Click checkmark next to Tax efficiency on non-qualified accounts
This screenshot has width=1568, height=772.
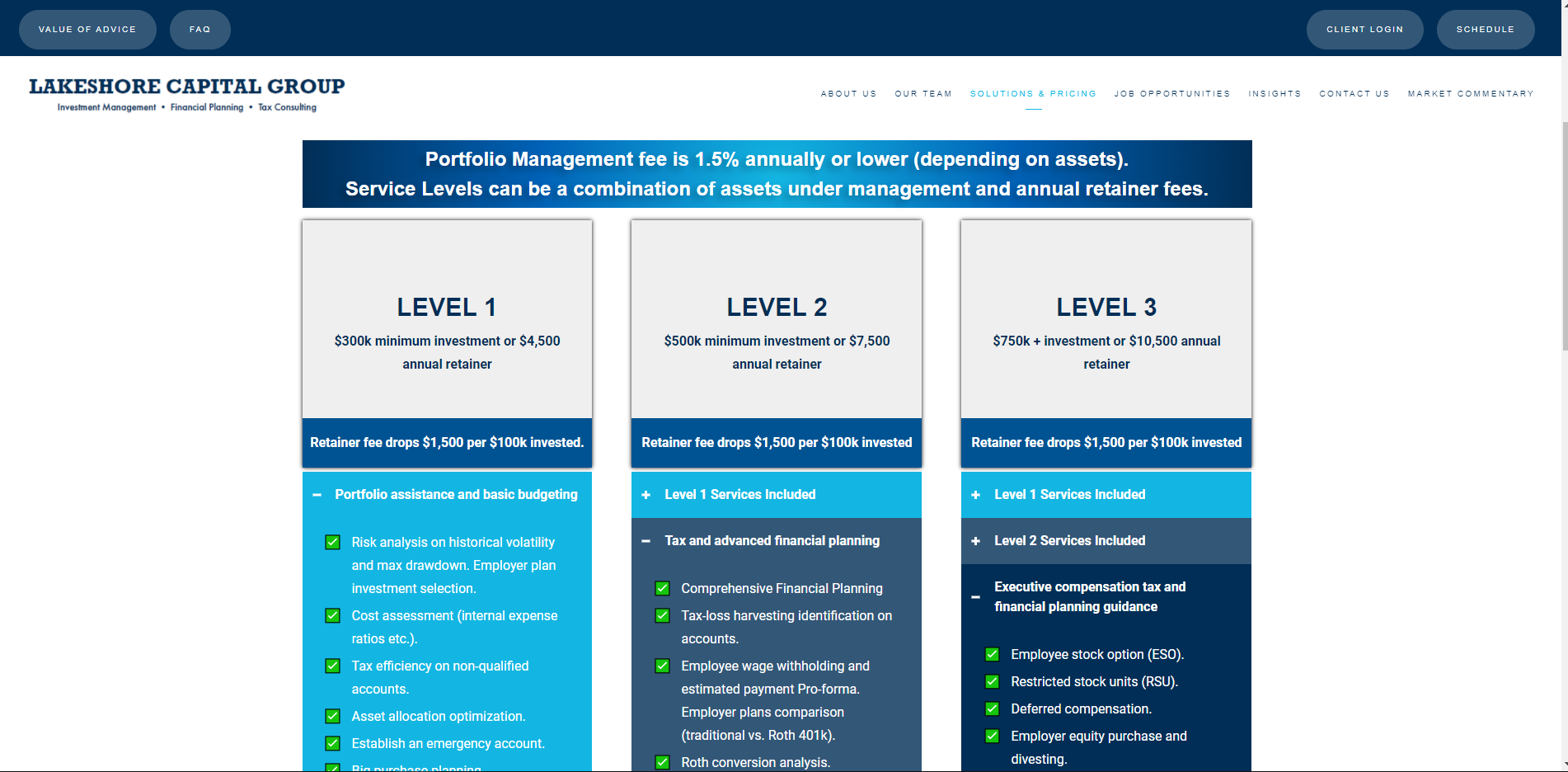[x=333, y=666]
